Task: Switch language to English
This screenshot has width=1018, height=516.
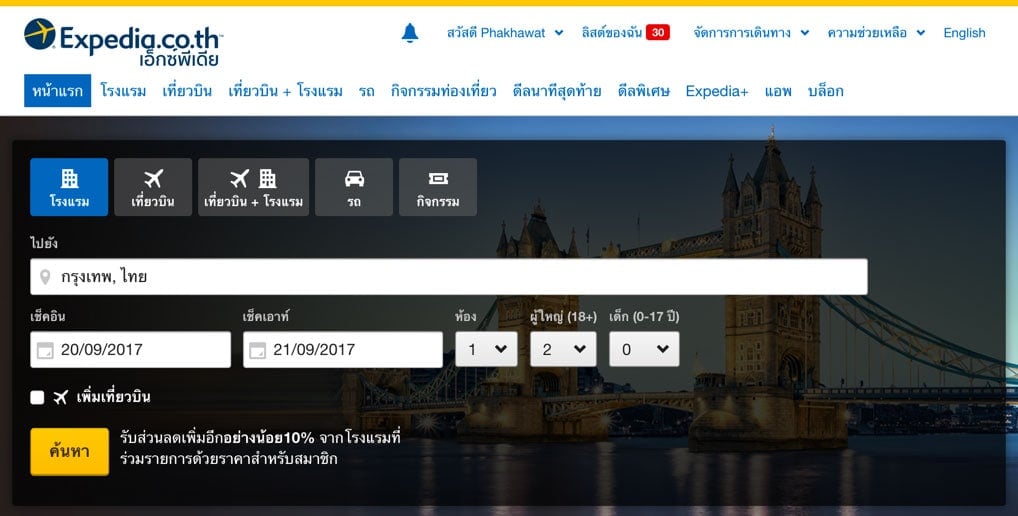Action: click(964, 33)
